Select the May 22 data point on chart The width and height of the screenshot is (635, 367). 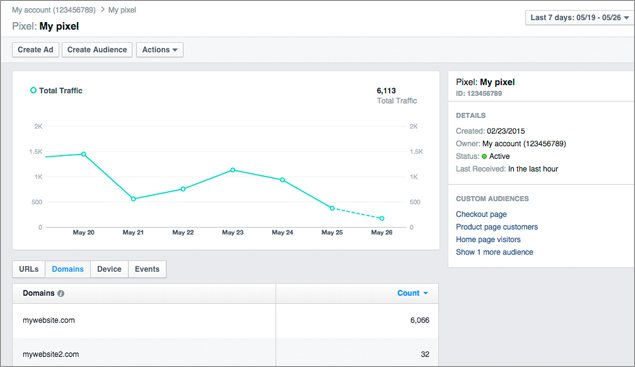[183, 189]
